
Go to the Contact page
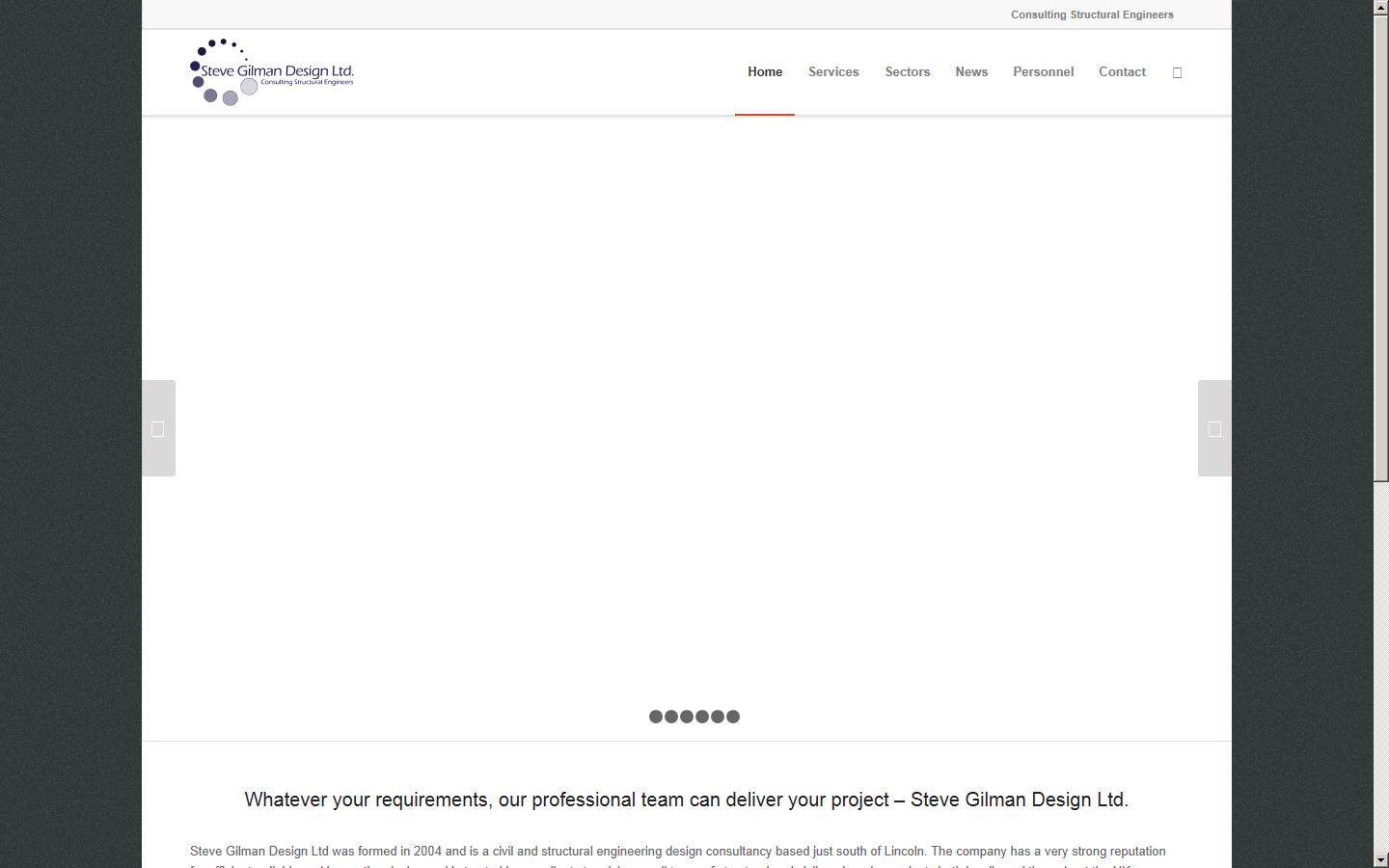click(x=1122, y=71)
